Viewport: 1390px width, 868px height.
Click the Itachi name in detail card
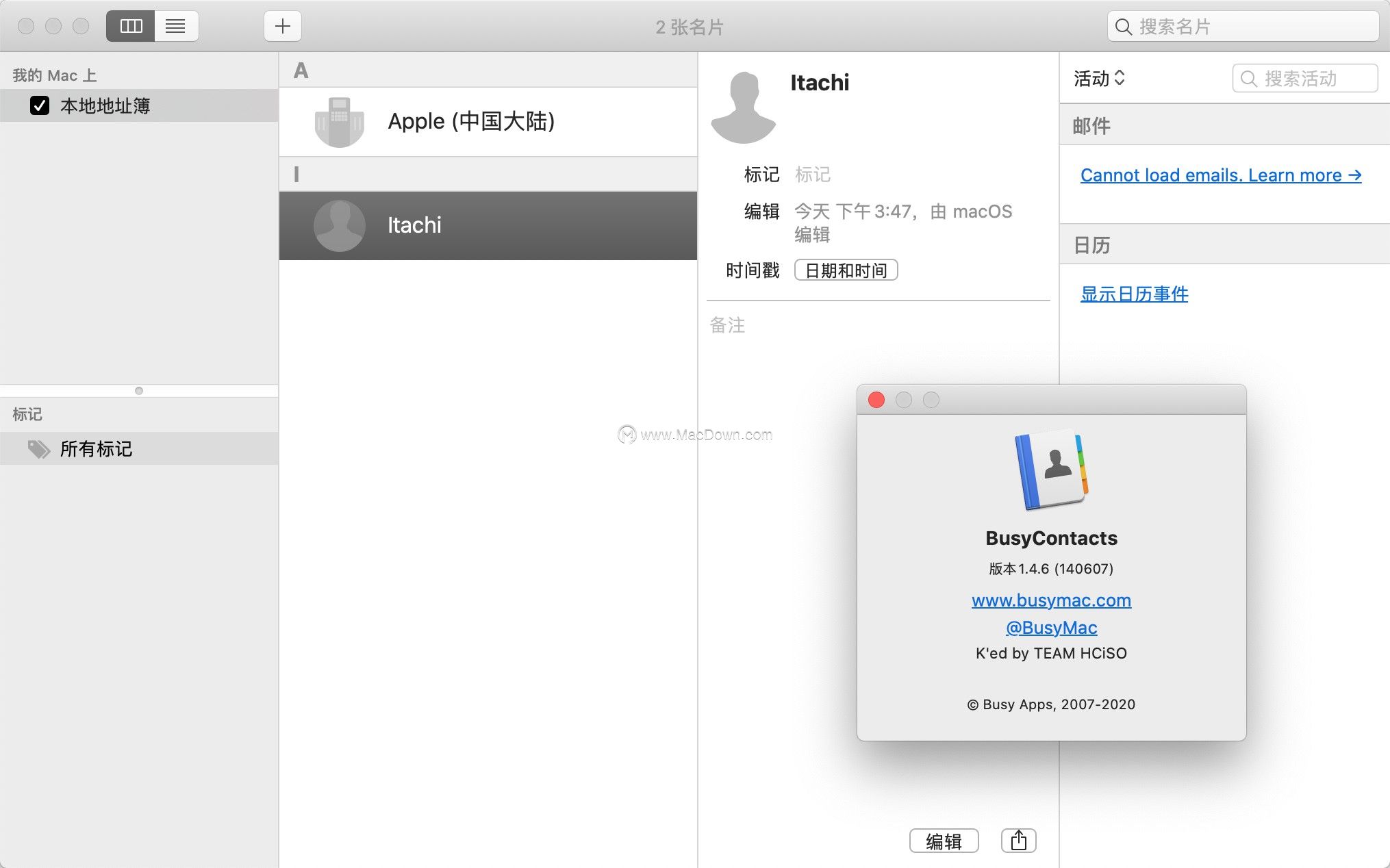point(820,83)
